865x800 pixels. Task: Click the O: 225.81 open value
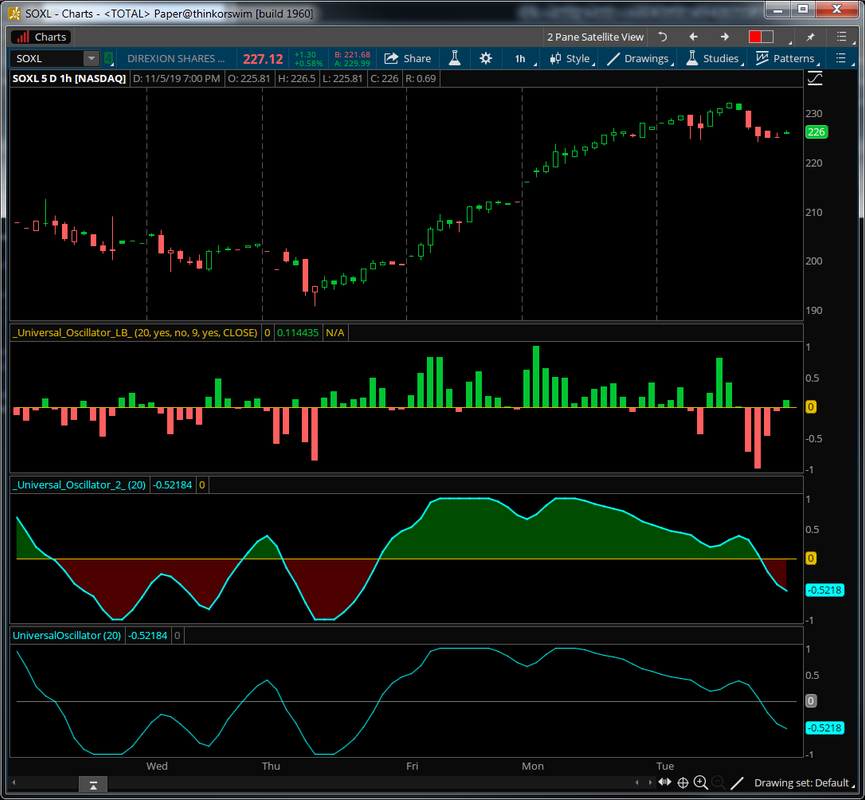pos(249,78)
